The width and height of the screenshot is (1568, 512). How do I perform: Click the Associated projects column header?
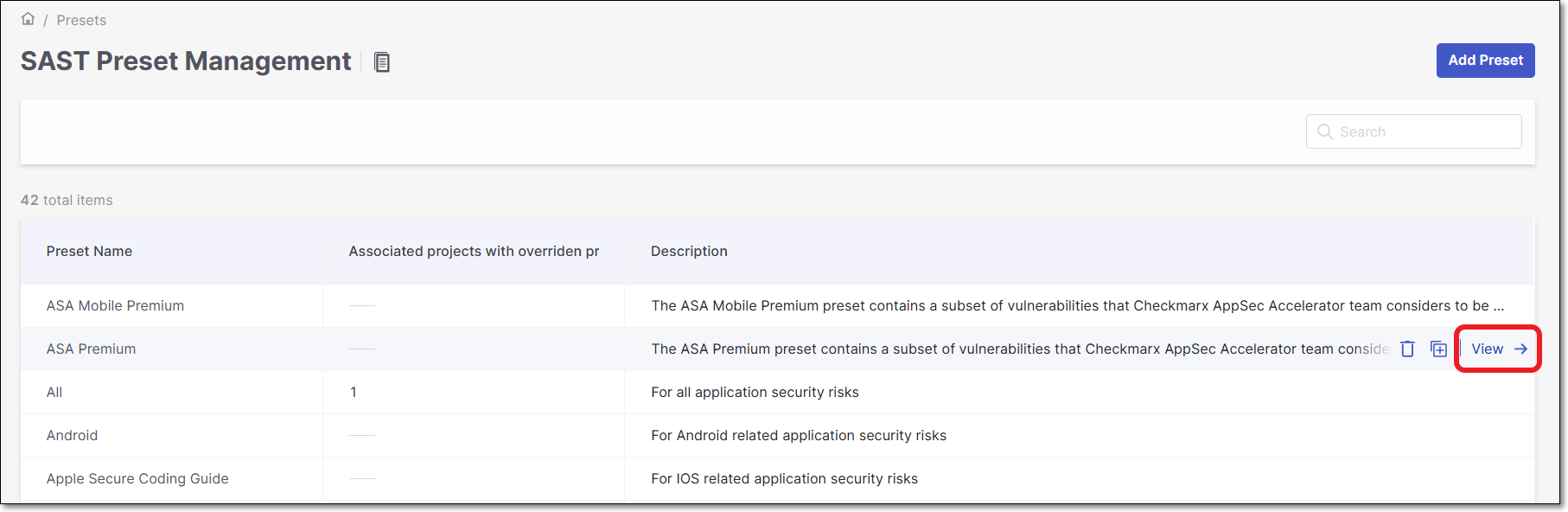(x=473, y=251)
